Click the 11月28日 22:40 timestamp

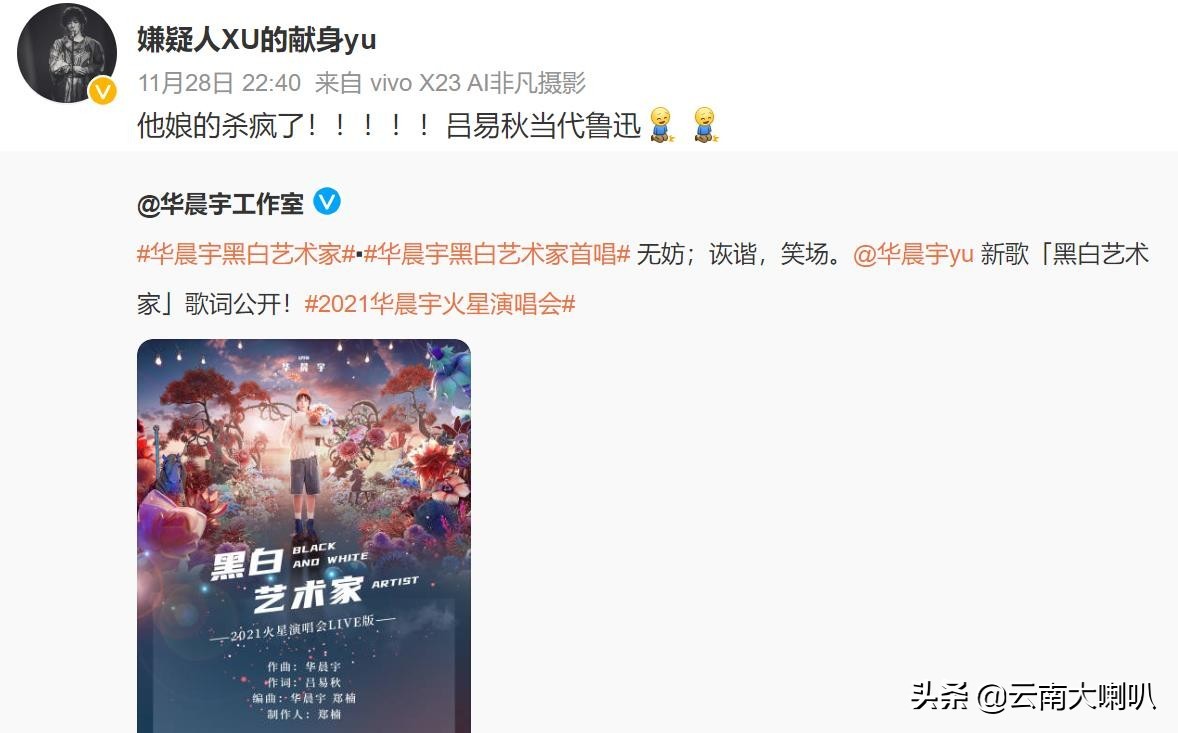[x=219, y=83]
